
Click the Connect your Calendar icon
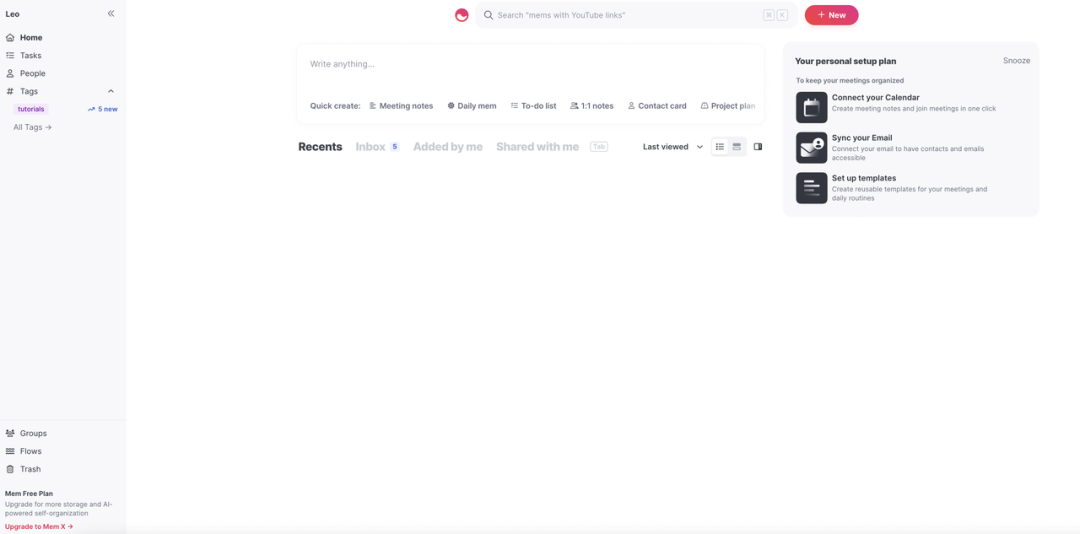[811, 107]
